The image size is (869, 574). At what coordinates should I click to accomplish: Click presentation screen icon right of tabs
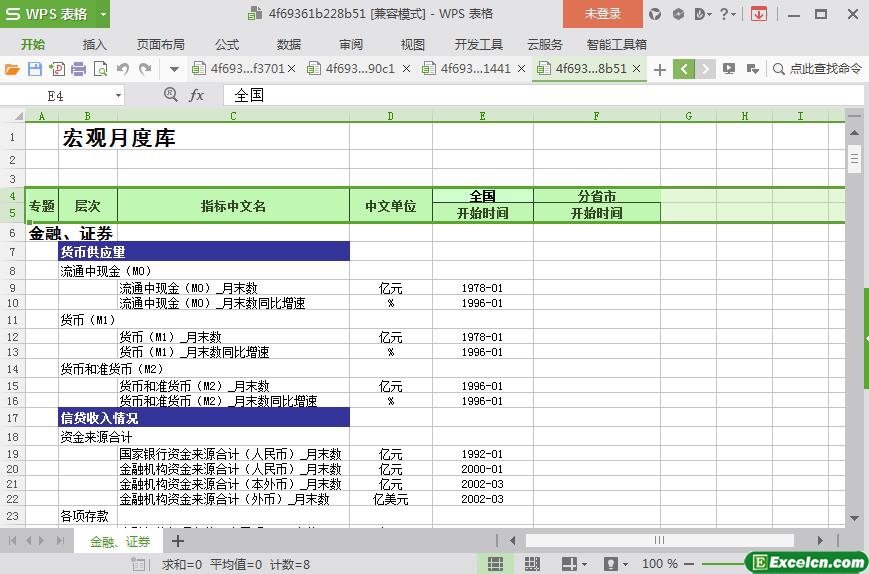[x=729, y=69]
